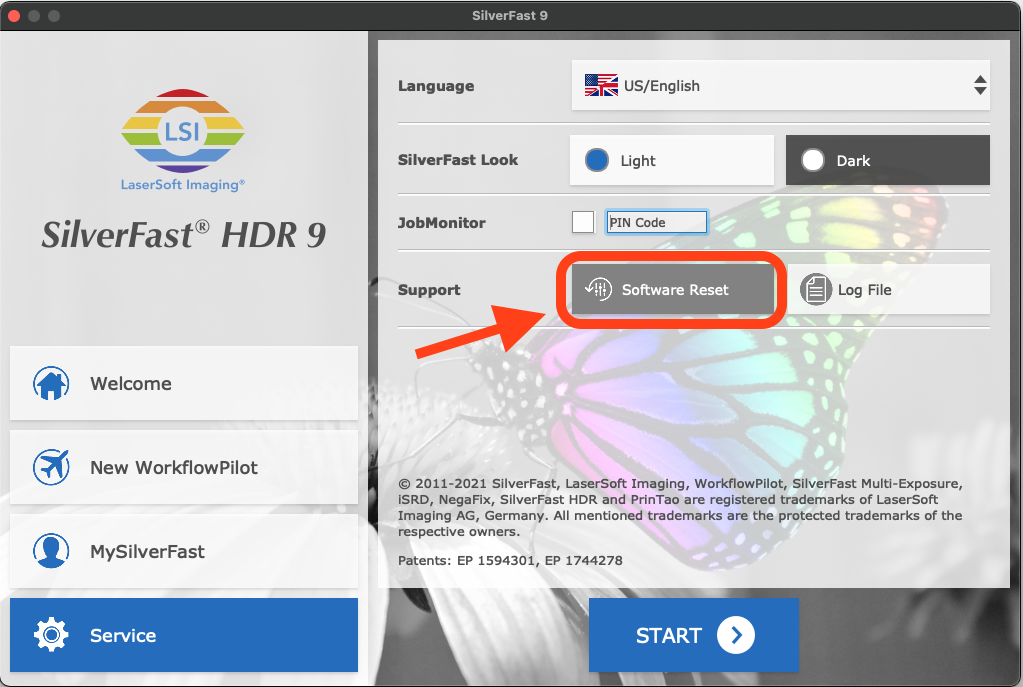
Task: Select the Dark look radio button
Action: click(813, 160)
